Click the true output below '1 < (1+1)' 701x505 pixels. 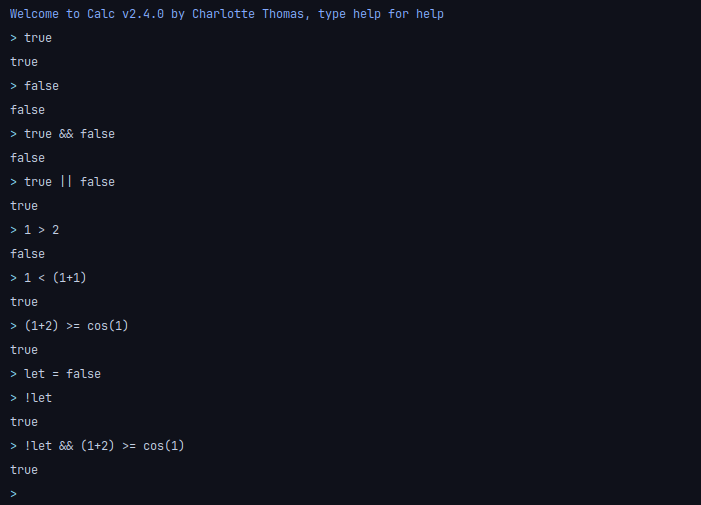(x=24, y=302)
